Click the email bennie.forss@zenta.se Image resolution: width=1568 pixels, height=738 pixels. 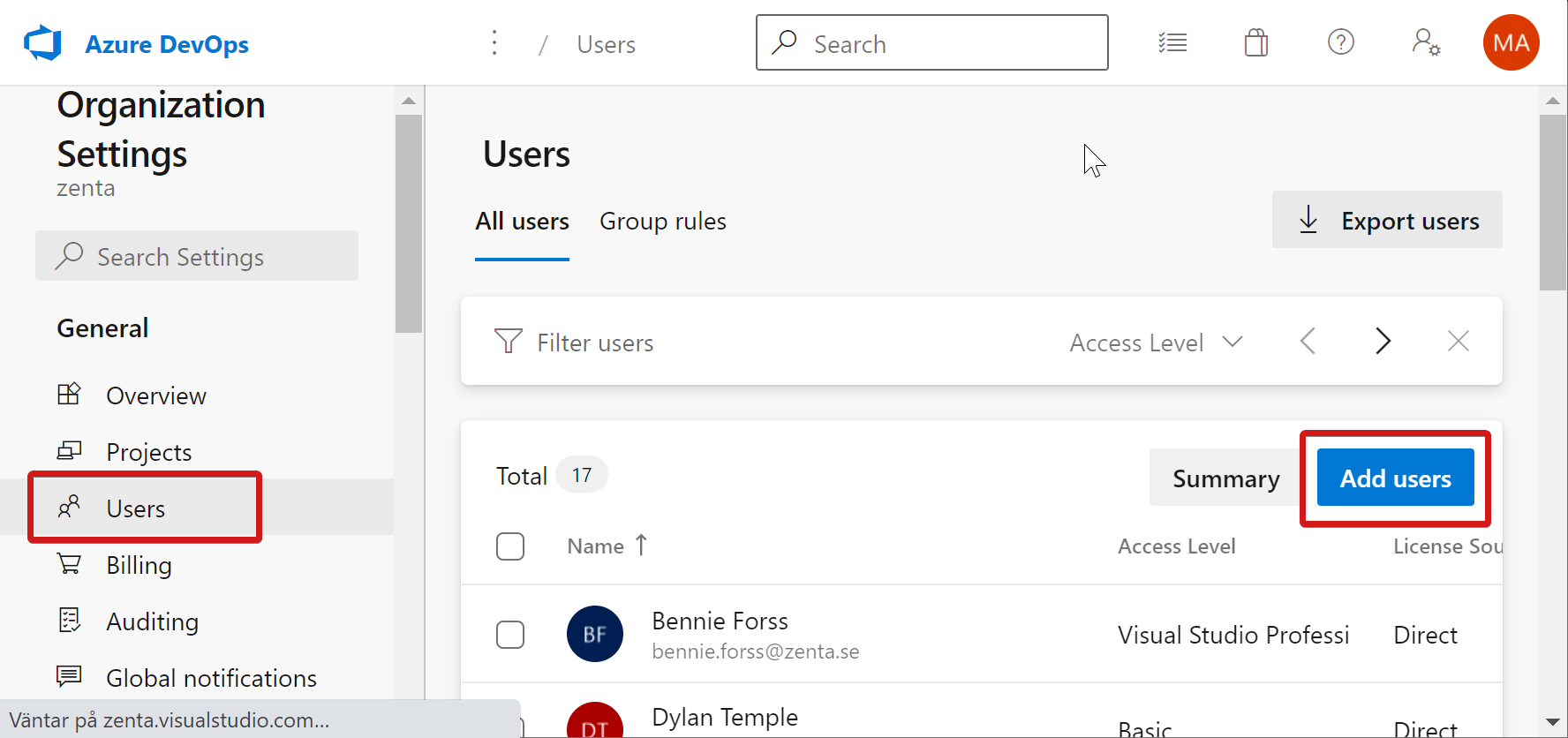coord(756,651)
